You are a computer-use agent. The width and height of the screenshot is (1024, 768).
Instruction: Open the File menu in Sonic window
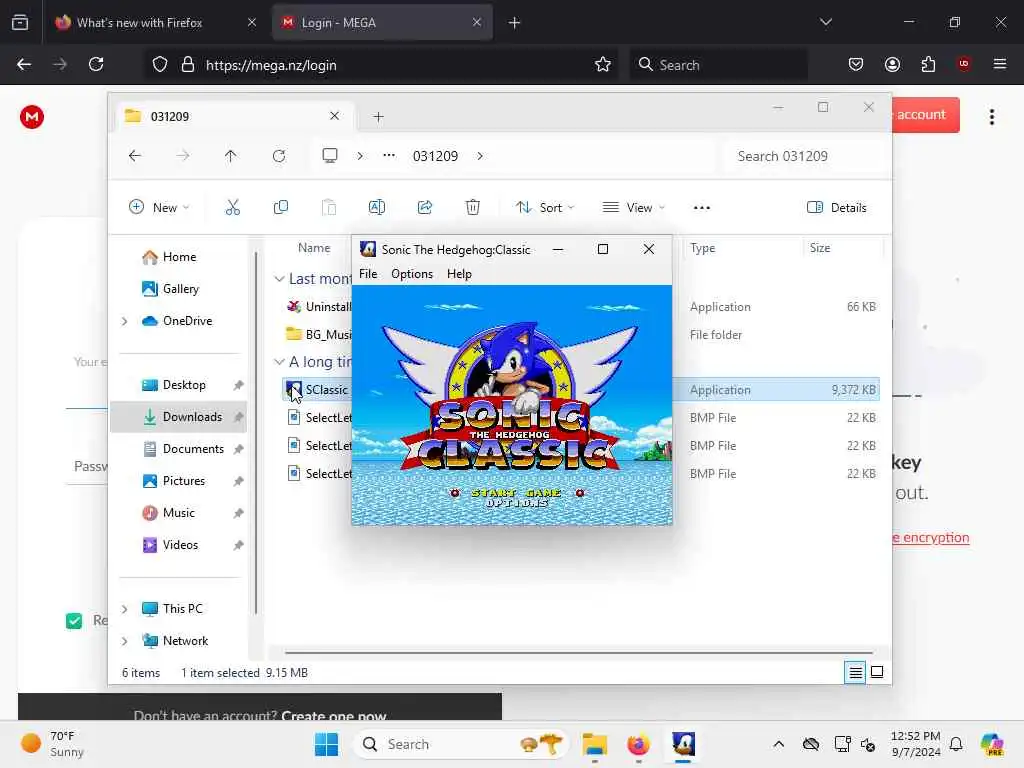[x=368, y=274]
